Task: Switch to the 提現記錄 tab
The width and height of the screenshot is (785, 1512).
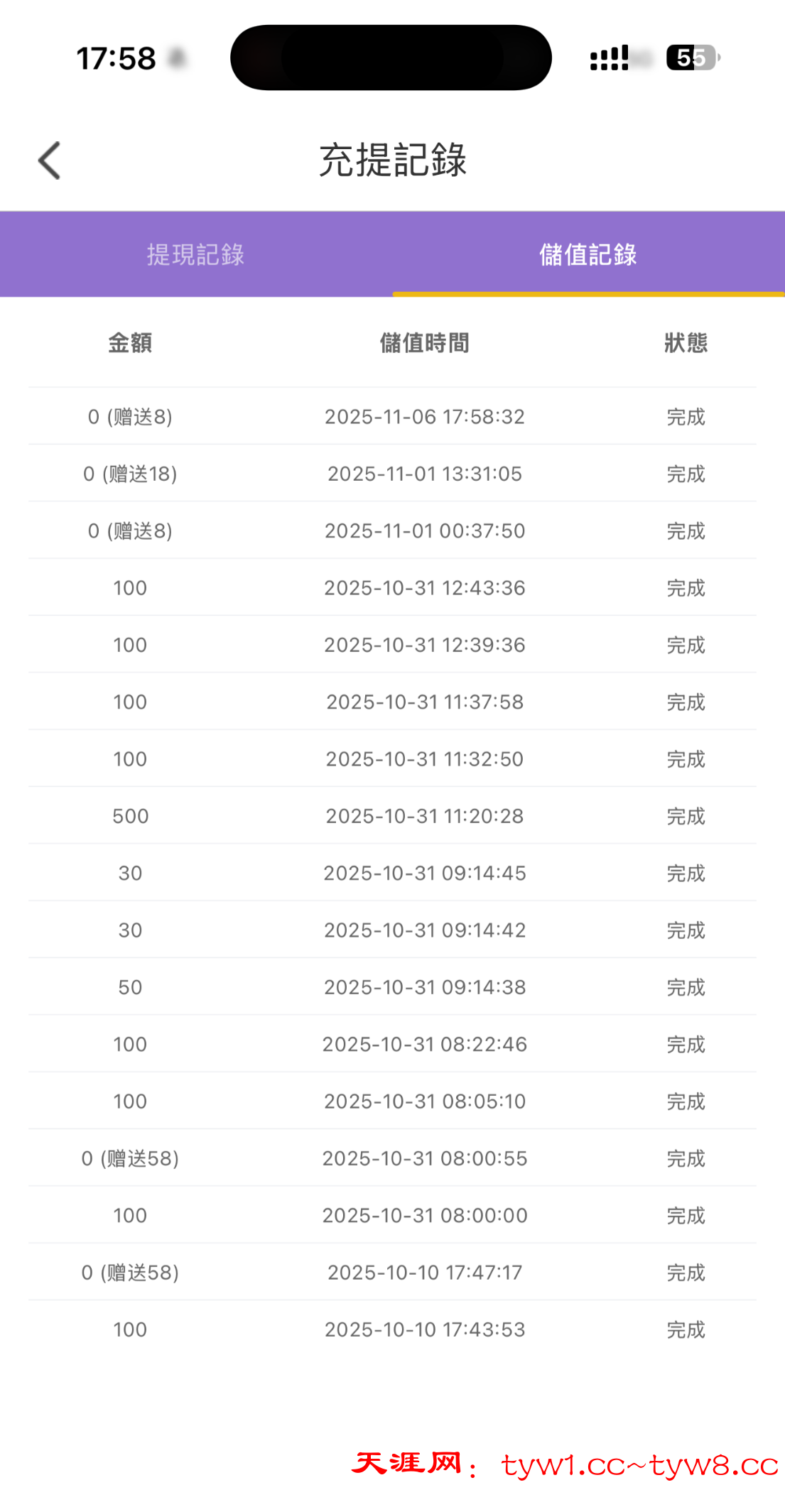Action: click(x=195, y=254)
